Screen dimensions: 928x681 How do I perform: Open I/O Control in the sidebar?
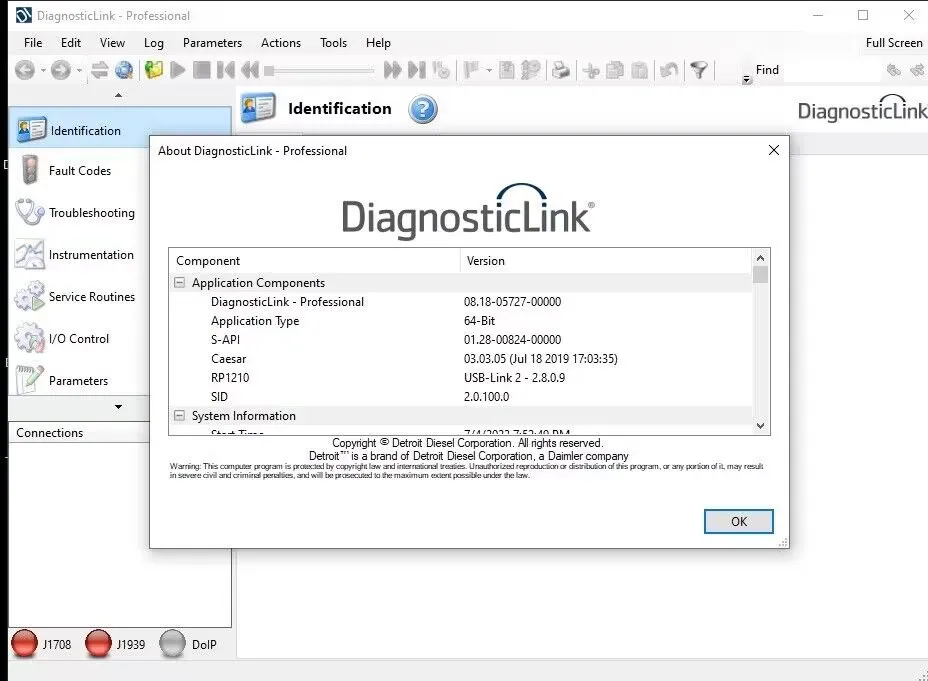(x=79, y=338)
